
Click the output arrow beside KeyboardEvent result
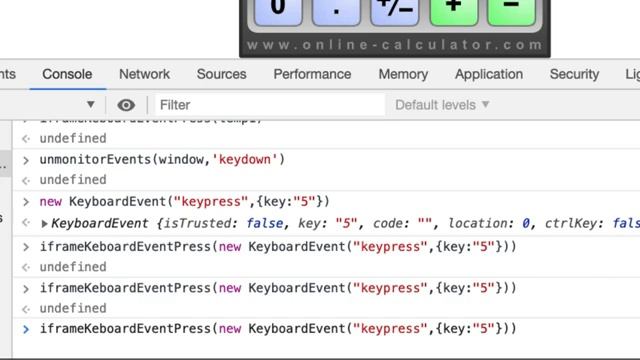pyautogui.click(x=26, y=223)
